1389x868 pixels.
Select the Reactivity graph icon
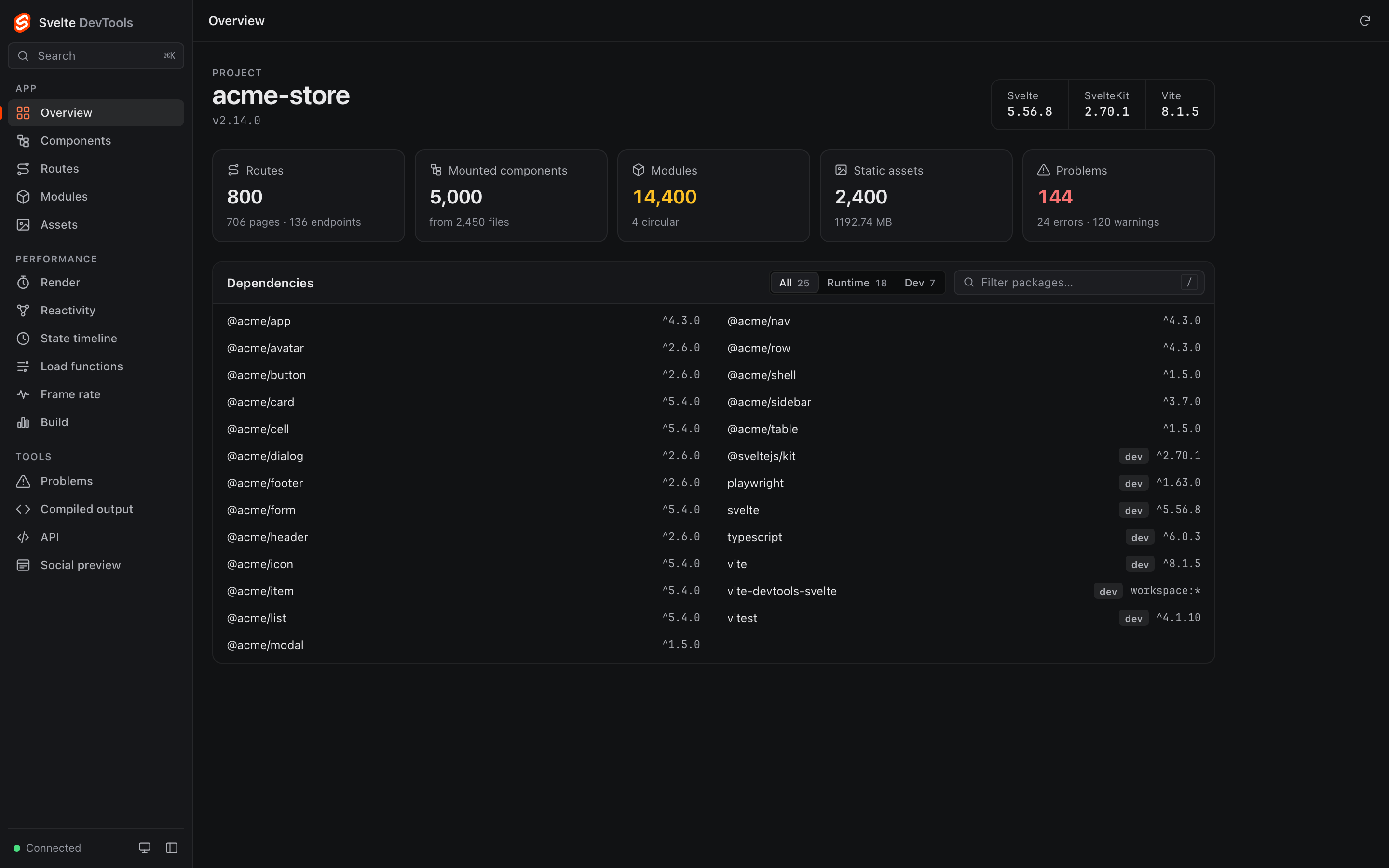pyautogui.click(x=23, y=311)
